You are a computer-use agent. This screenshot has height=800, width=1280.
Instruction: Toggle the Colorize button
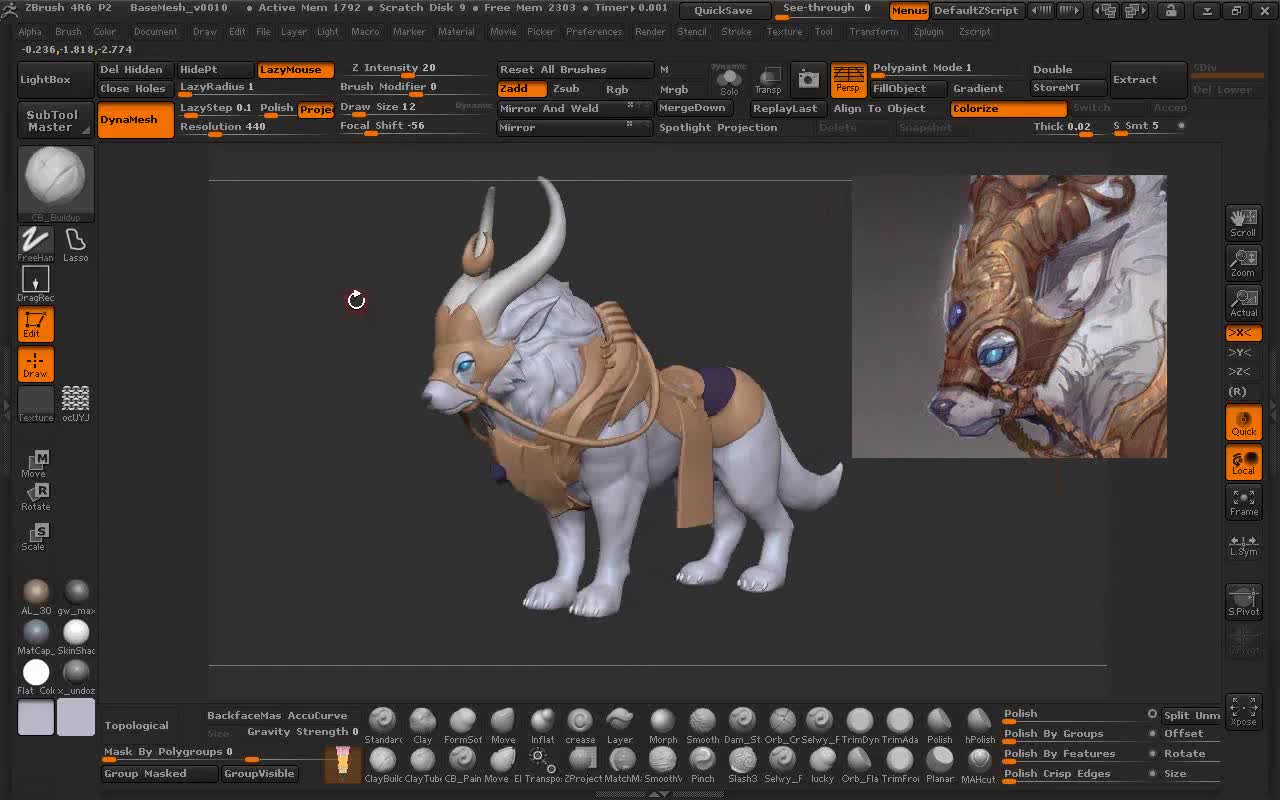[x=1008, y=108]
